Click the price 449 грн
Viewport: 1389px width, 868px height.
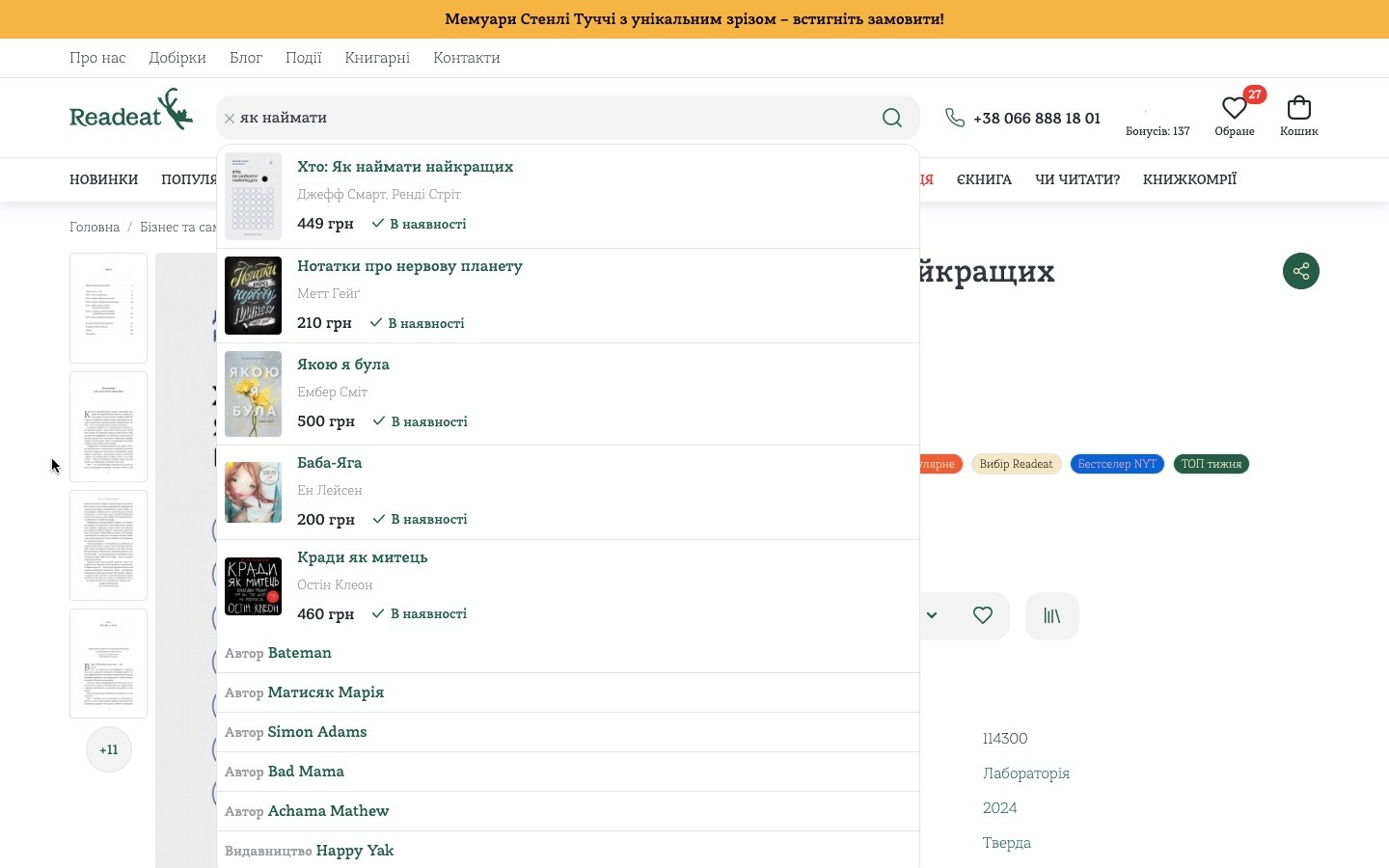(x=325, y=224)
